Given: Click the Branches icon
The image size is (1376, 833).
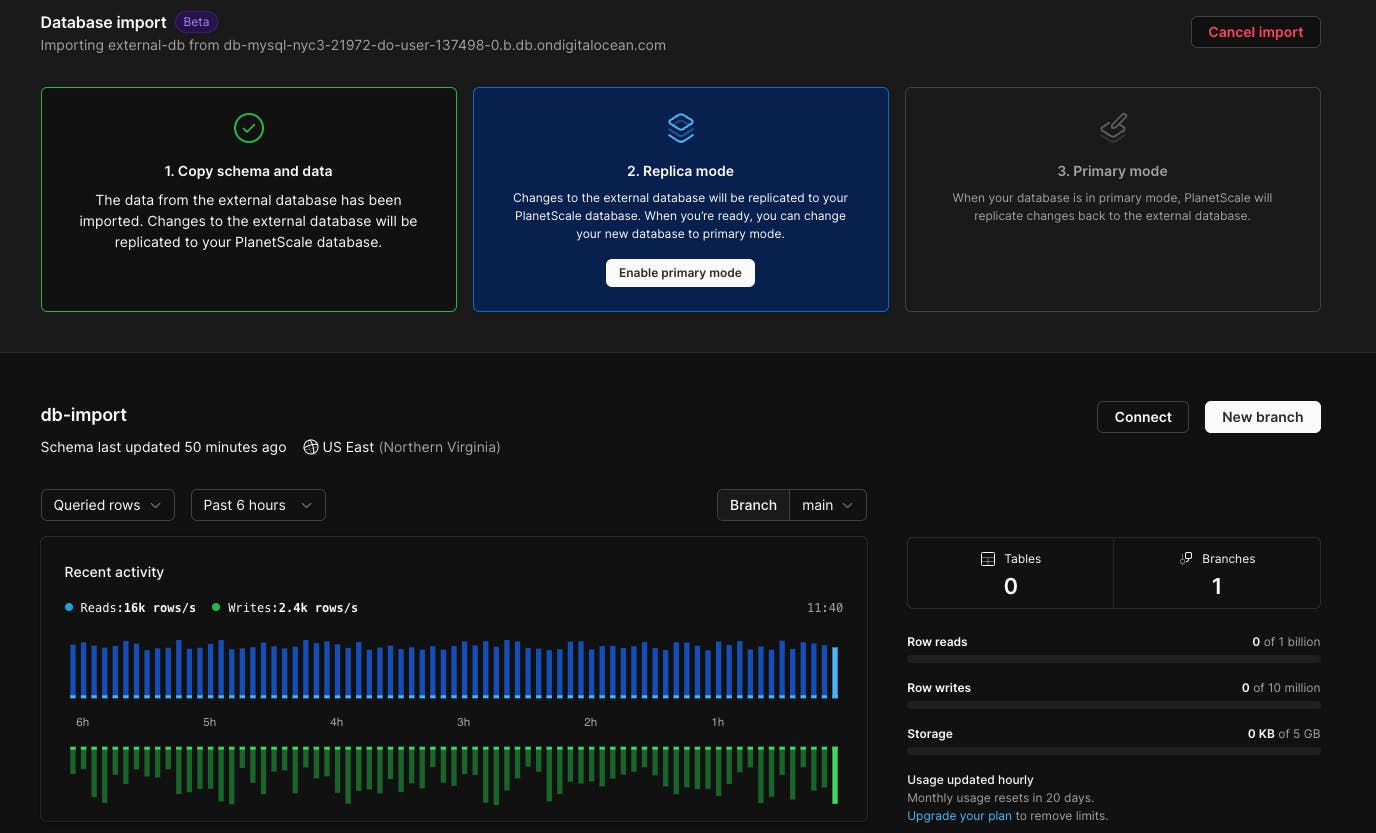Looking at the screenshot, I should [x=1186, y=559].
